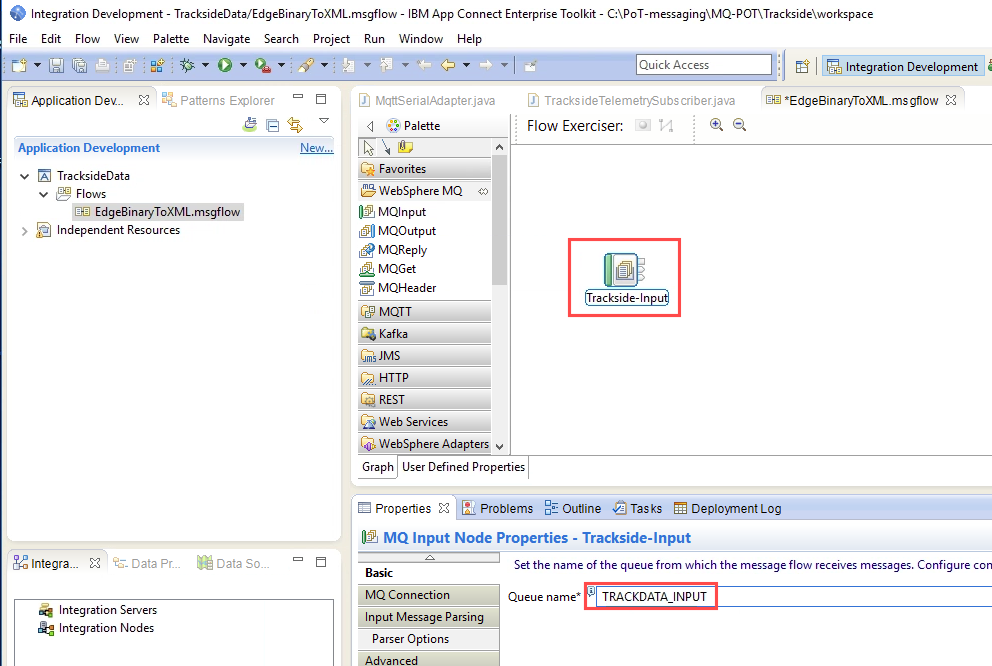Select the Comment note tool in Palette

(x=405, y=147)
